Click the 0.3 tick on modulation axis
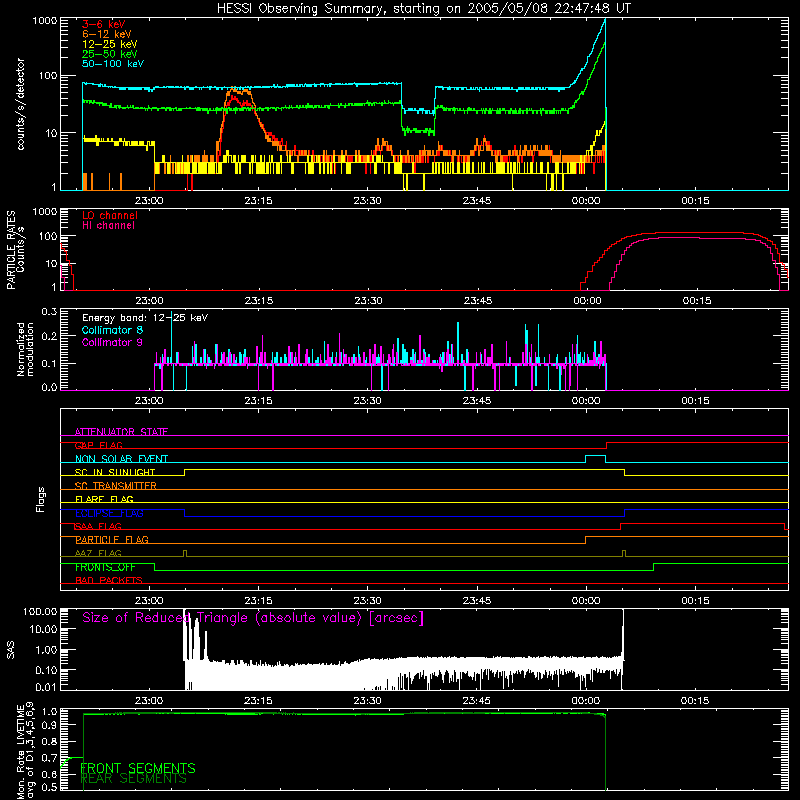 (49, 311)
